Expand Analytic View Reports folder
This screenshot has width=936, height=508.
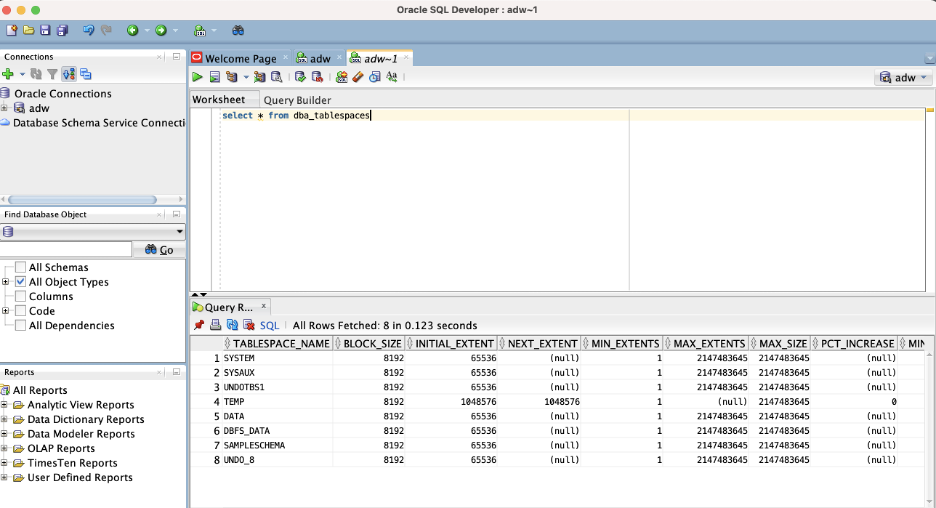(x=4, y=405)
